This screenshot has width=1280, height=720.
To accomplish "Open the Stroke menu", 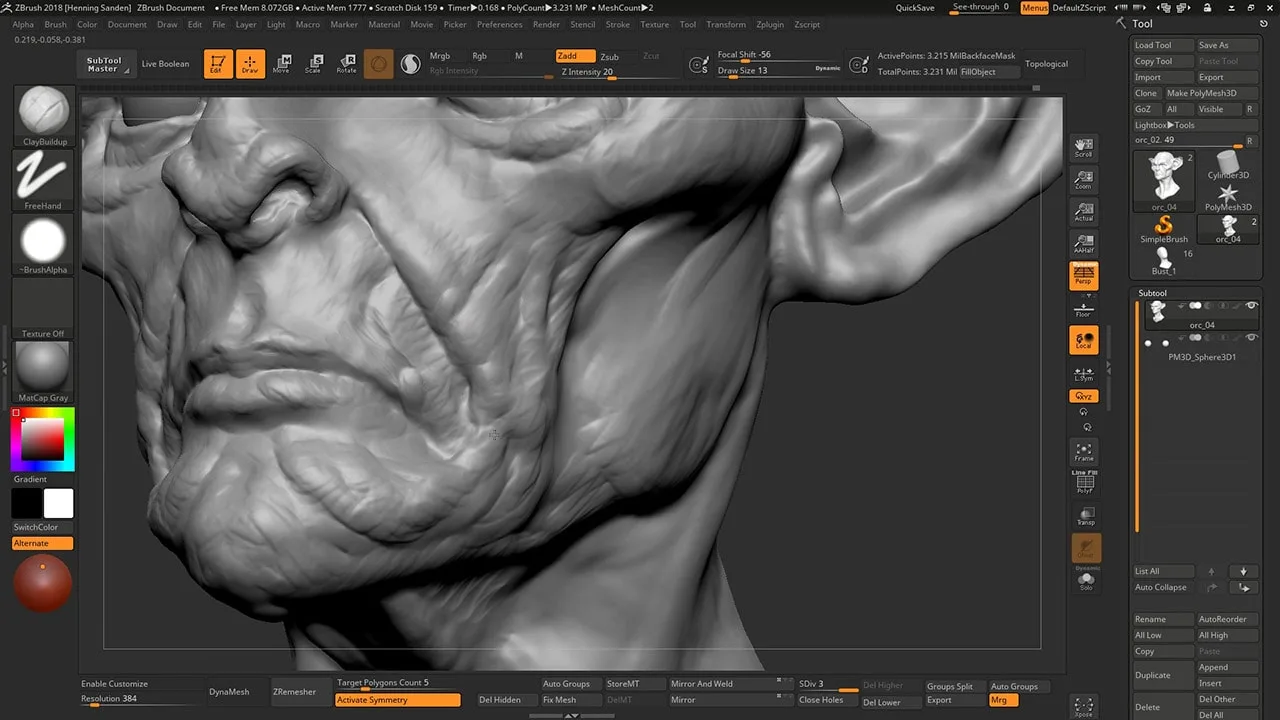I will [618, 24].
